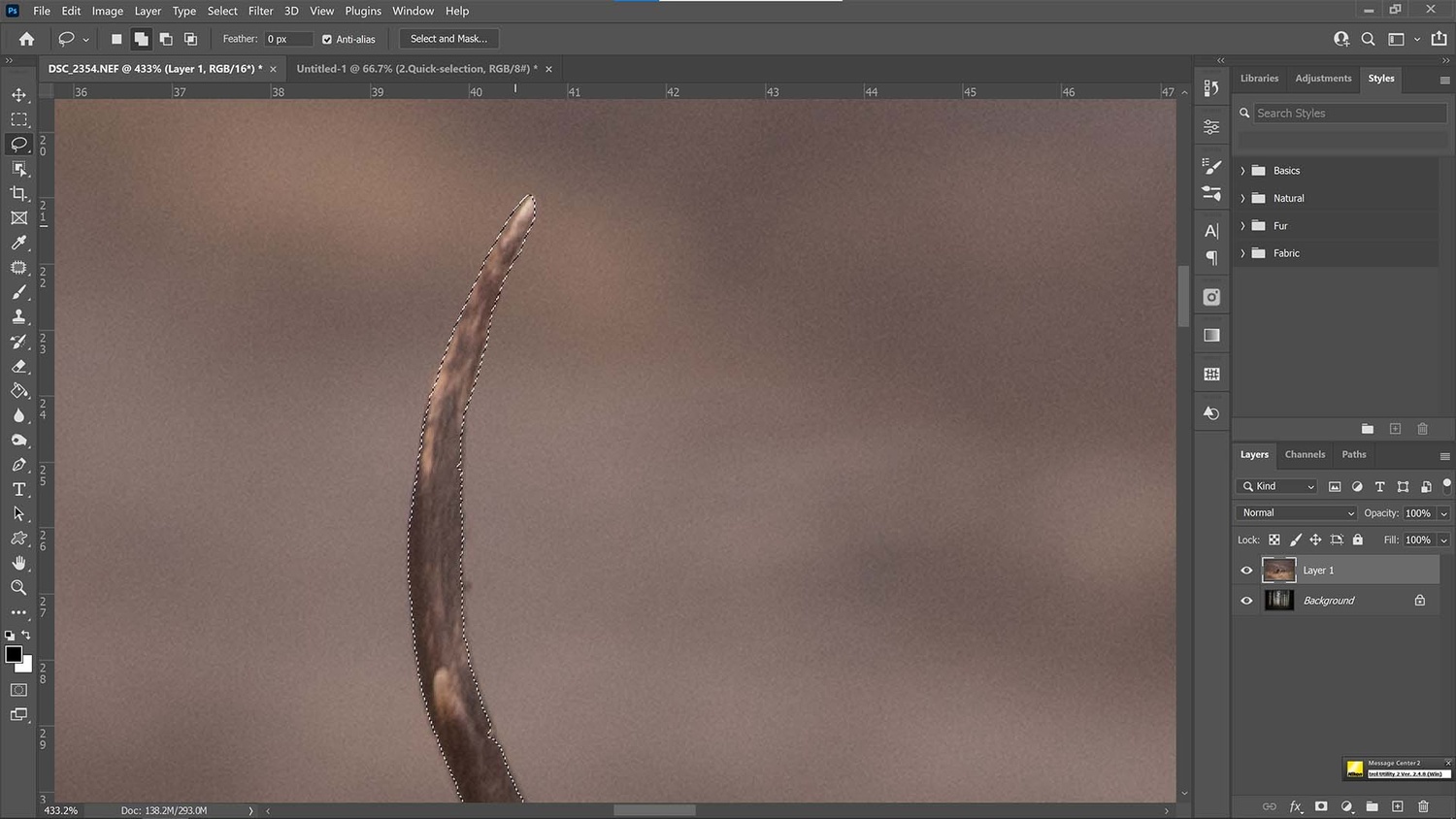Select the Frame tool

[18, 218]
